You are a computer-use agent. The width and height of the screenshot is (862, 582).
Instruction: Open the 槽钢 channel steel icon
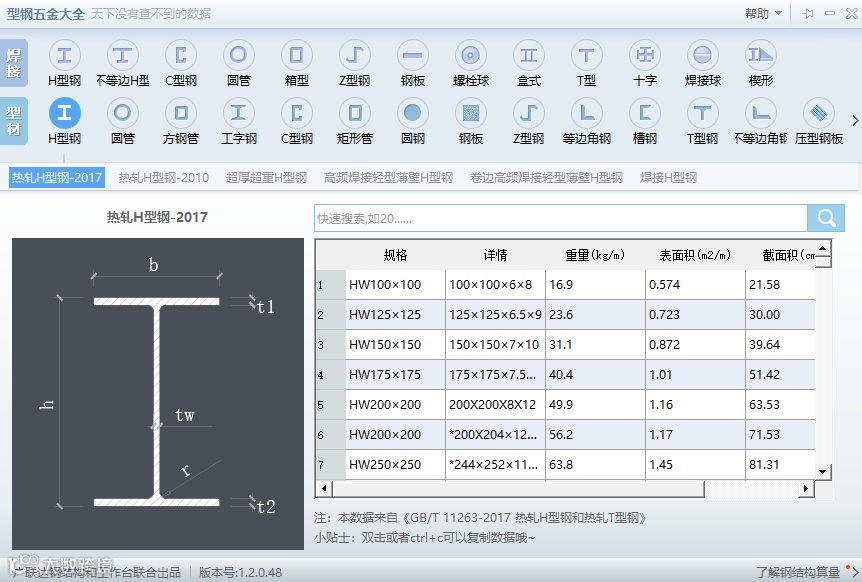coord(644,113)
